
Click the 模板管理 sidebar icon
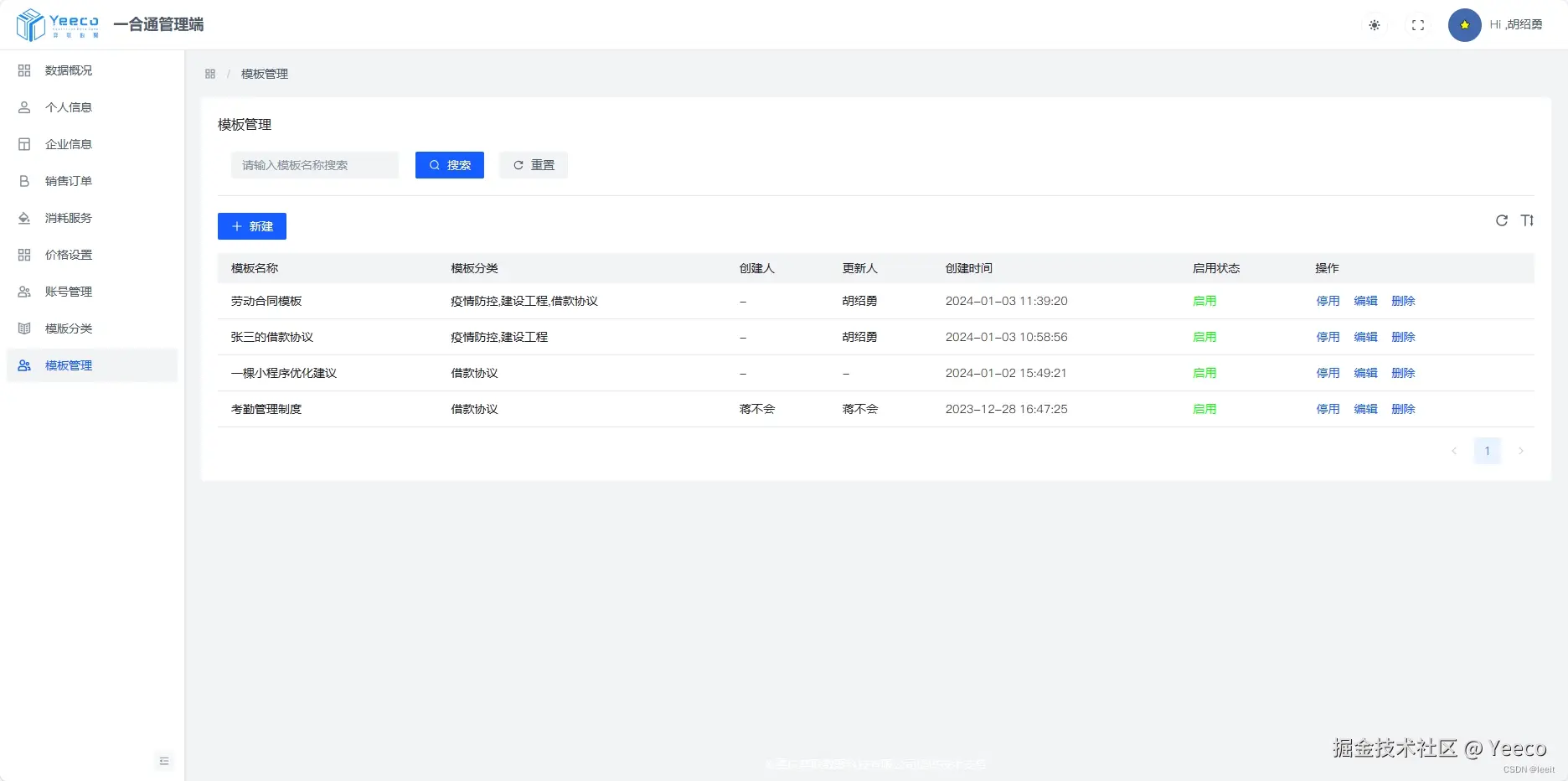pos(24,365)
